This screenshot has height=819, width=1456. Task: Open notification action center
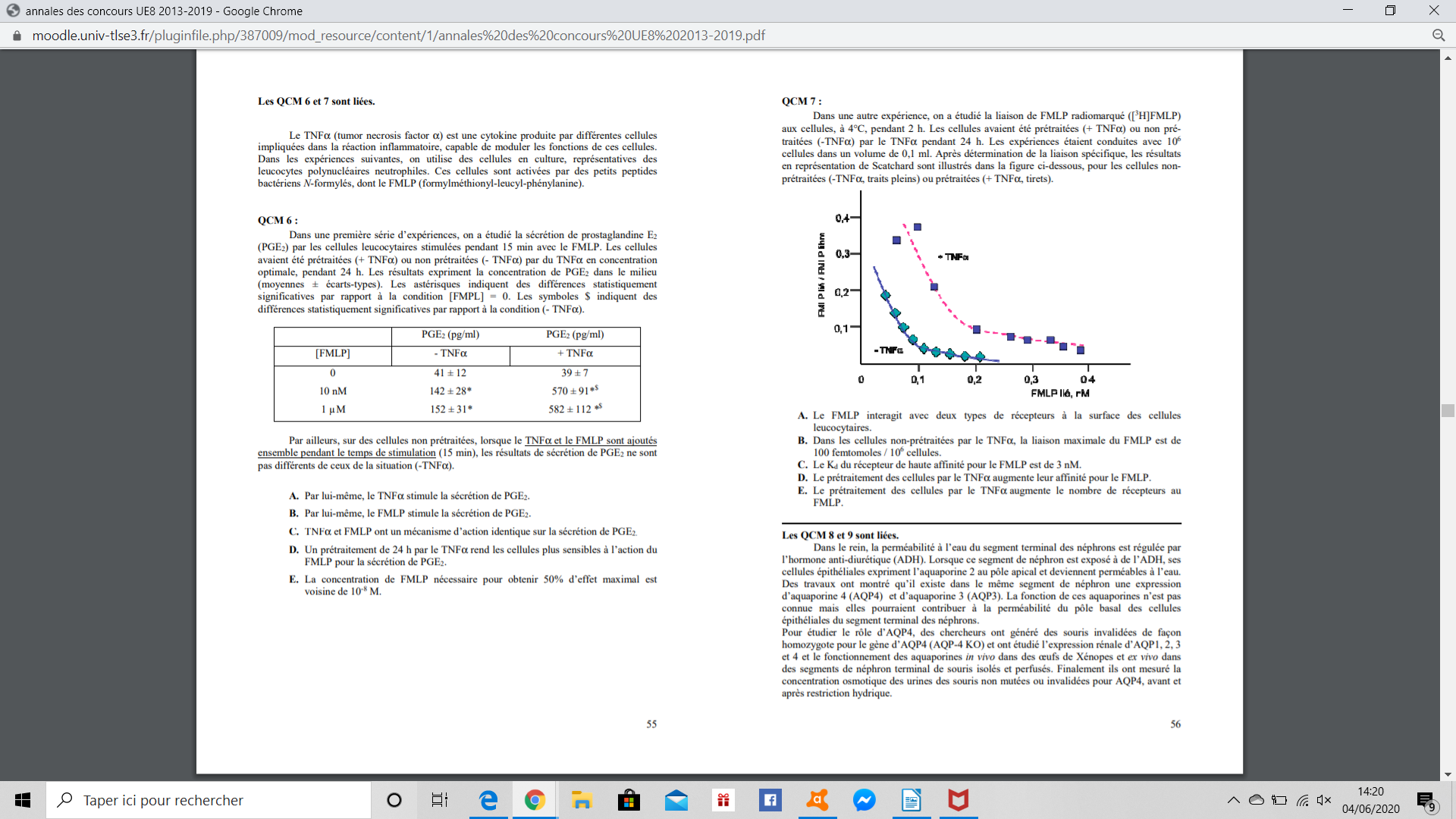click(x=1426, y=800)
